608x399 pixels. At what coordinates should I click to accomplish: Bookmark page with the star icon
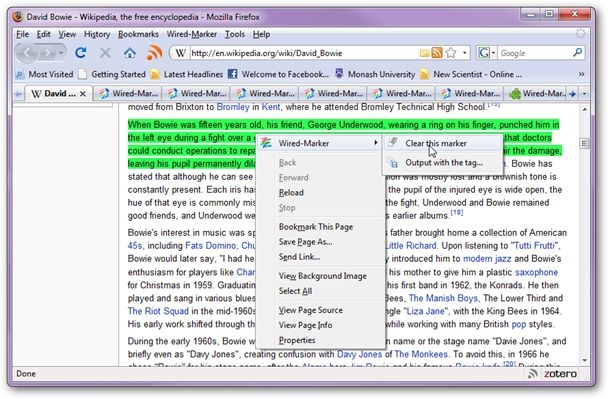(x=451, y=53)
